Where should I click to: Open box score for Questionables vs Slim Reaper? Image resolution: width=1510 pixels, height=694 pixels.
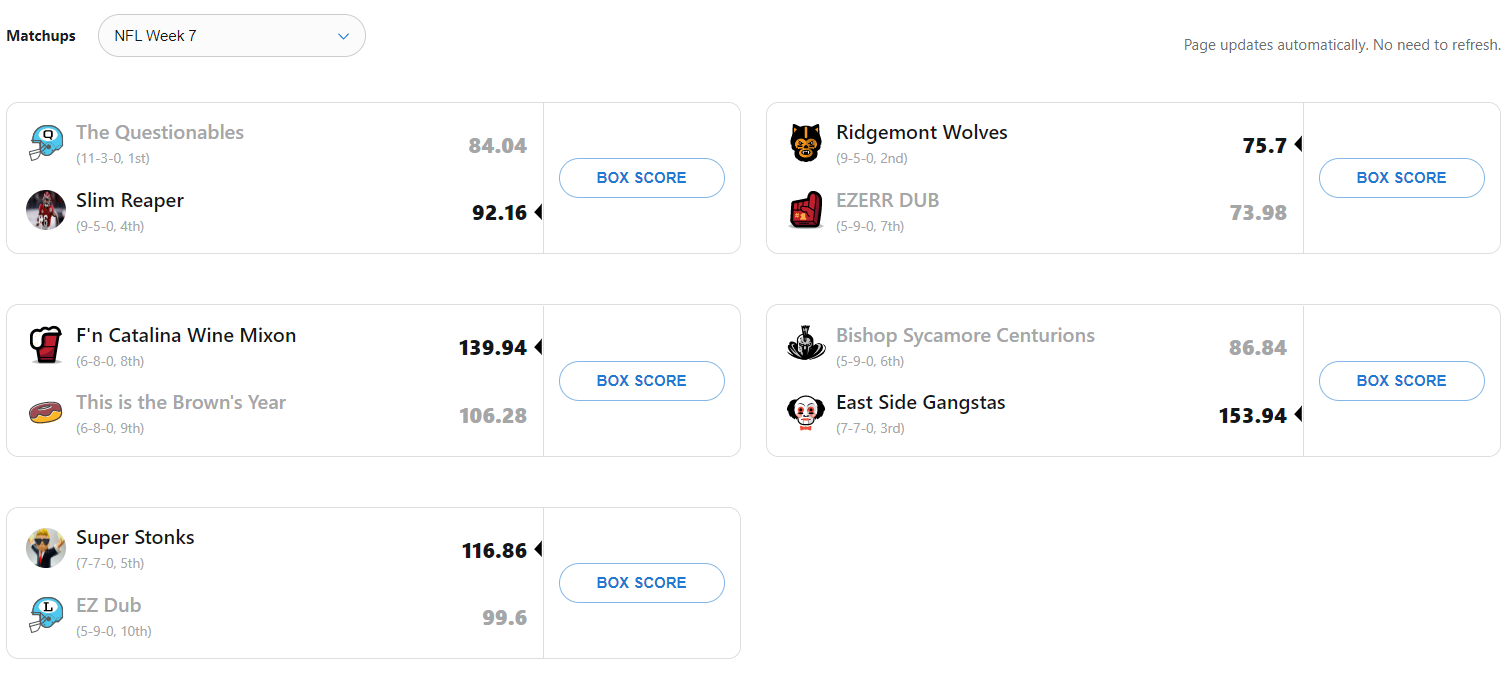(x=641, y=178)
